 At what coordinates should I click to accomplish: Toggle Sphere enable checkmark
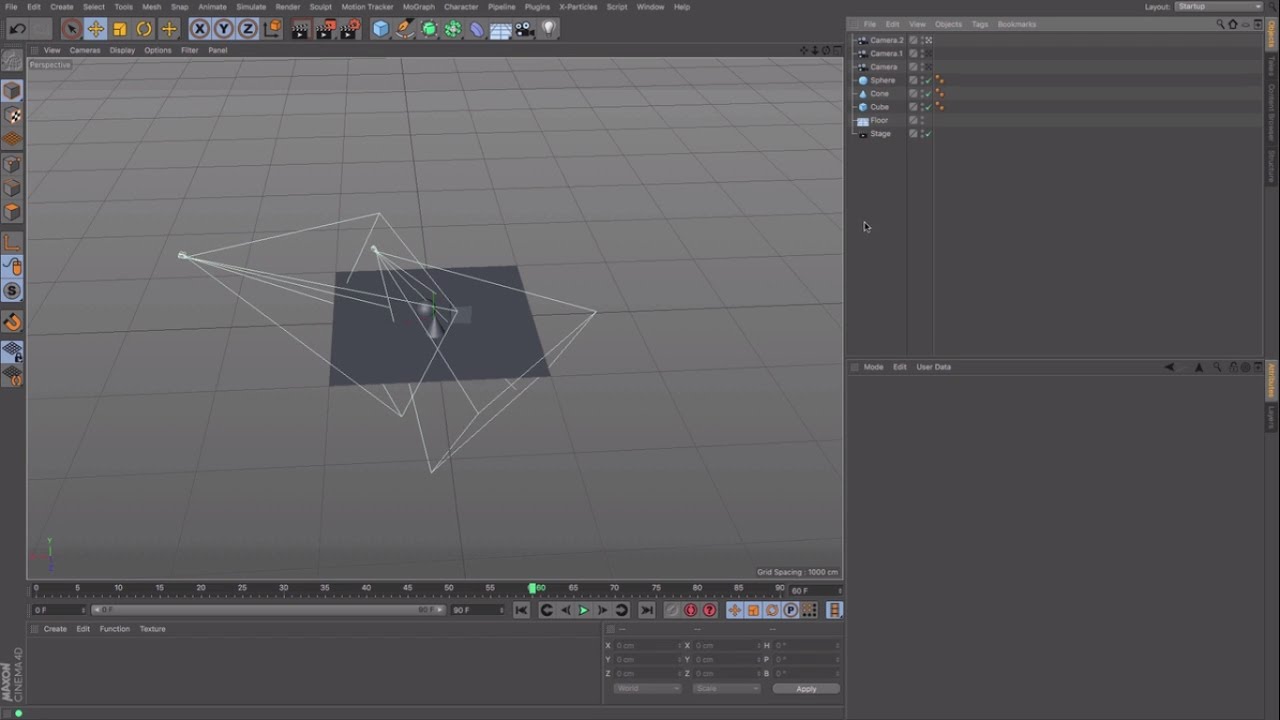coord(929,80)
